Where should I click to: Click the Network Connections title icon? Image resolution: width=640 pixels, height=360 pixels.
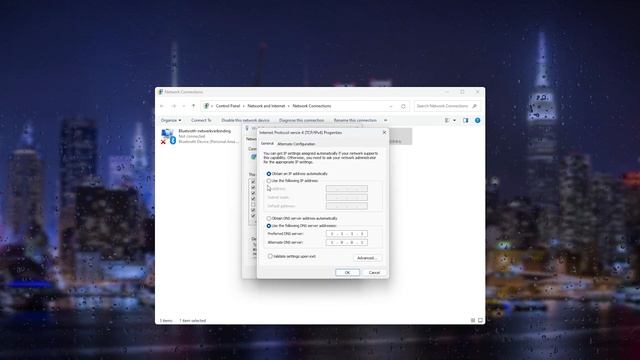[x=160, y=92]
